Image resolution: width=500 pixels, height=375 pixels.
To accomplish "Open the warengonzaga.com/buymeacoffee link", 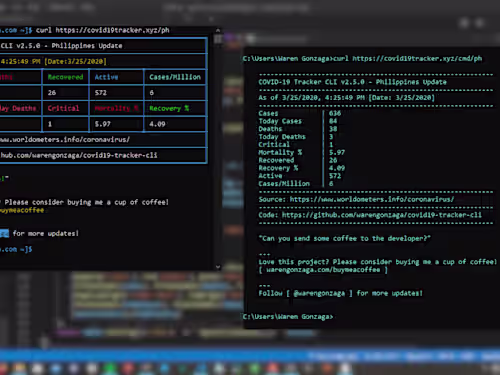I will (323, 270).
